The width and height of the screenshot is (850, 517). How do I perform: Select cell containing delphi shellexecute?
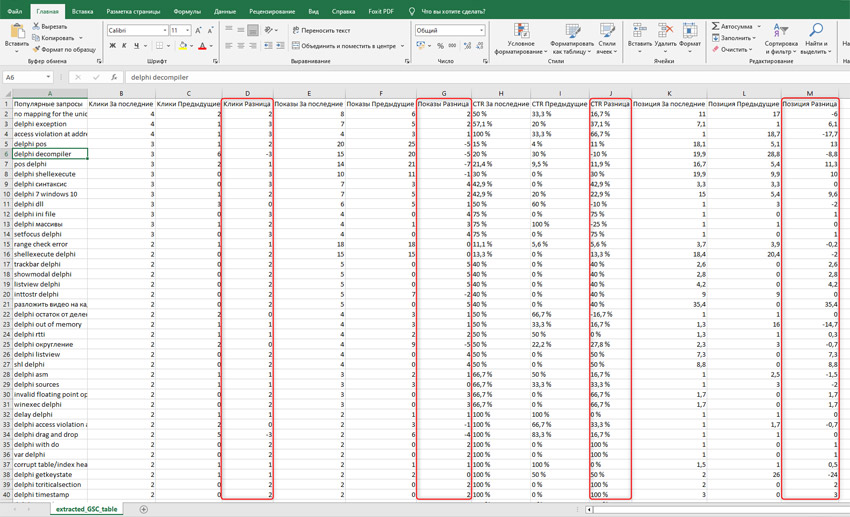point(49,174)
